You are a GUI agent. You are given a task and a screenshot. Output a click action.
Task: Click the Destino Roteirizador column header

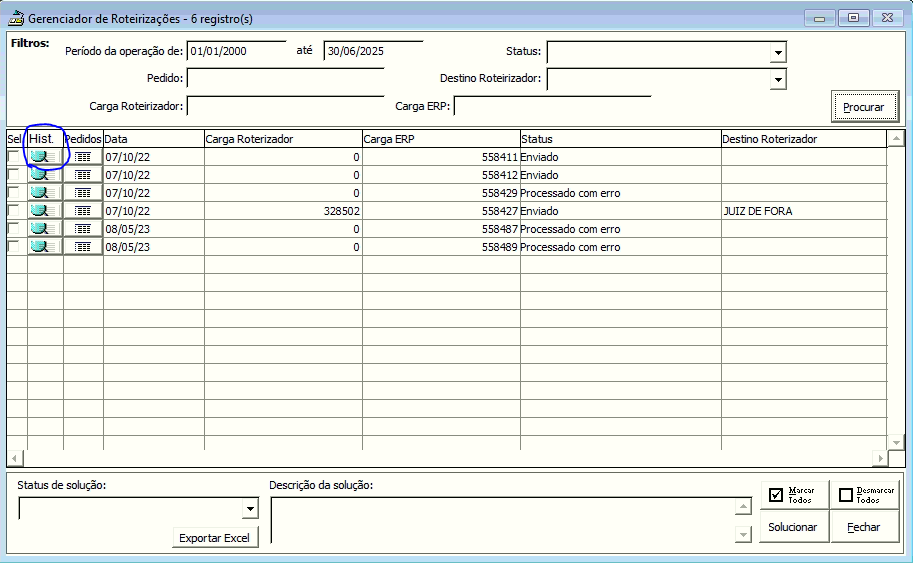[804, 139]
